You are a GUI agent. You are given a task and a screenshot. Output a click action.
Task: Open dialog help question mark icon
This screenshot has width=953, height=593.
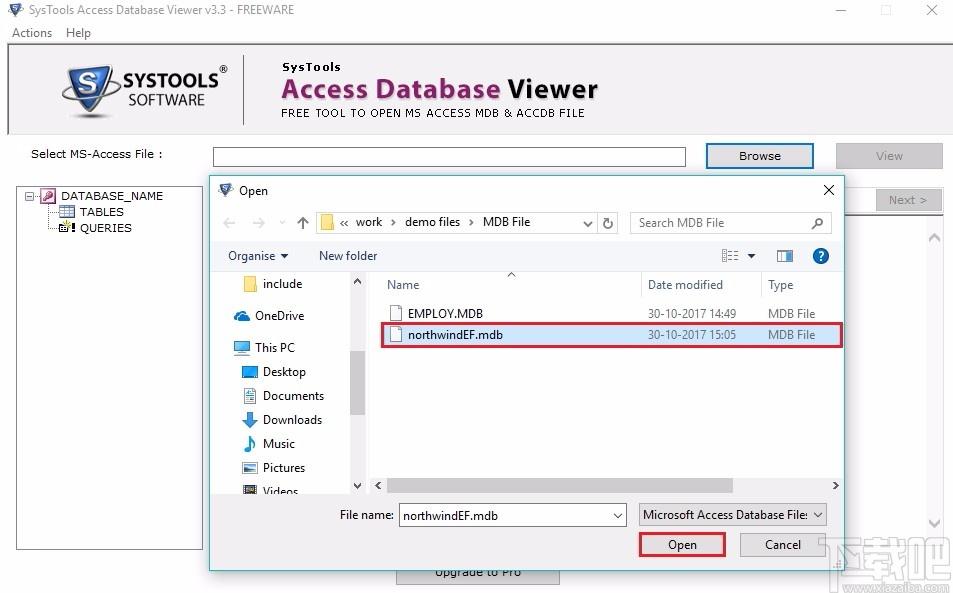pyautogui.click(x=821, y=256)
